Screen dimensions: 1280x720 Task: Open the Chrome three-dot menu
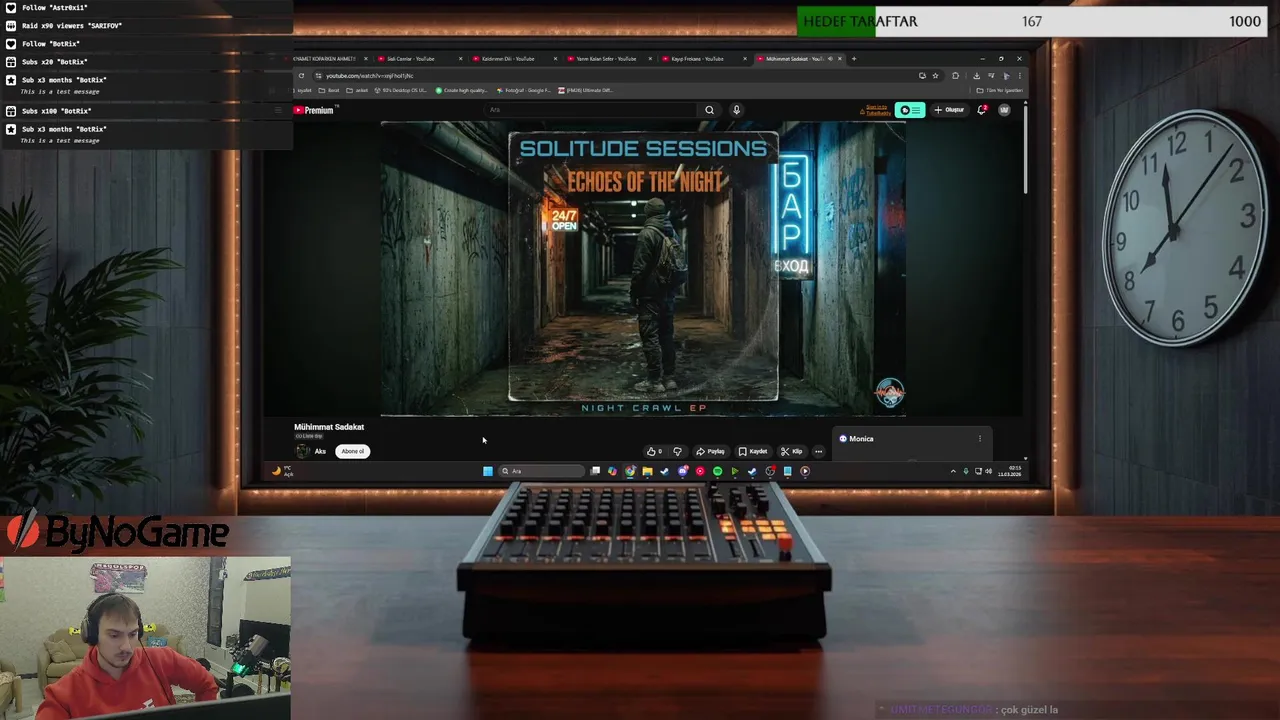(1019, 76)
